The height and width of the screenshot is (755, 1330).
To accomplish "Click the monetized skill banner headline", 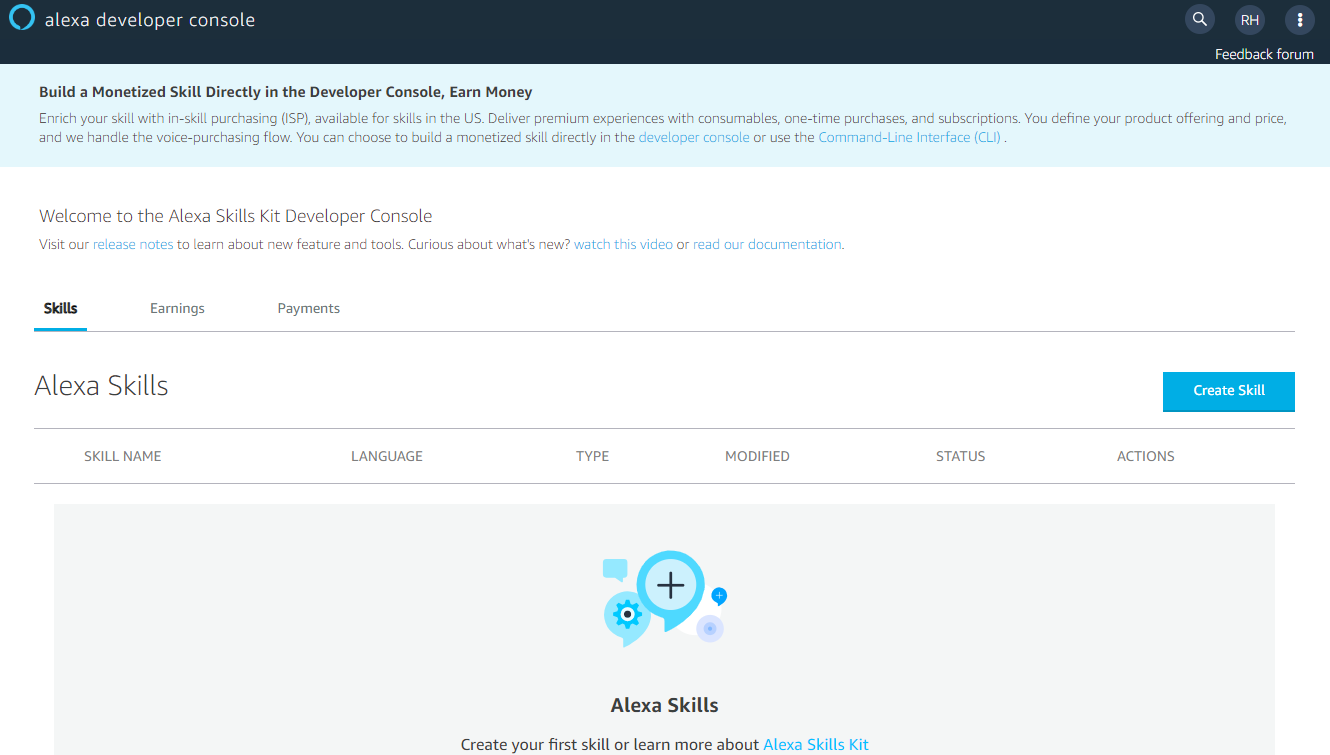I will click(285, 92).
